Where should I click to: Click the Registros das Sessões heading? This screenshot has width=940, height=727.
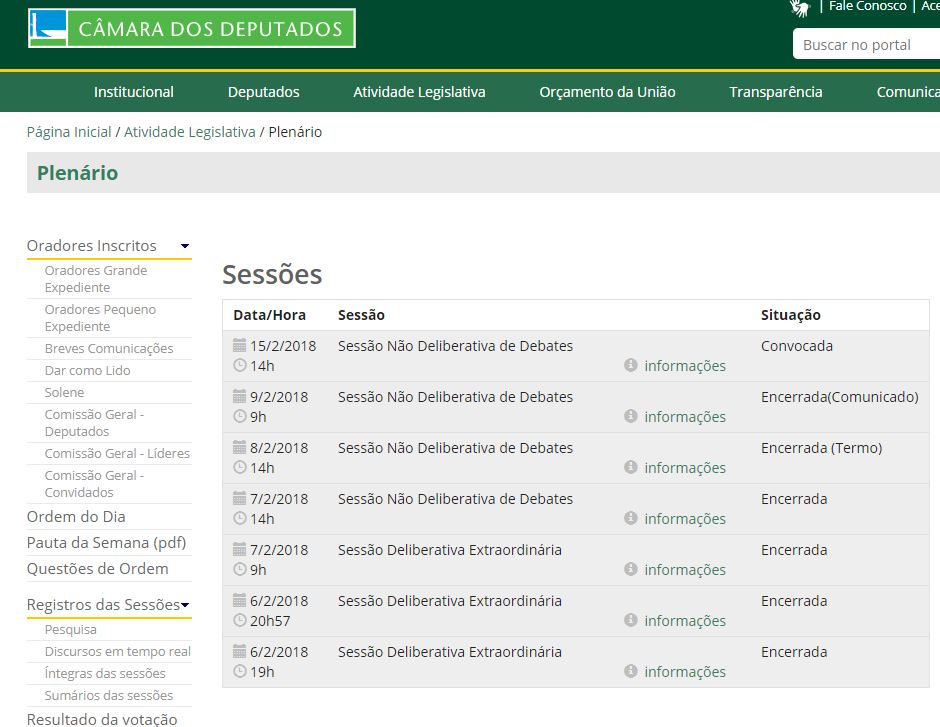click(103, 605)
